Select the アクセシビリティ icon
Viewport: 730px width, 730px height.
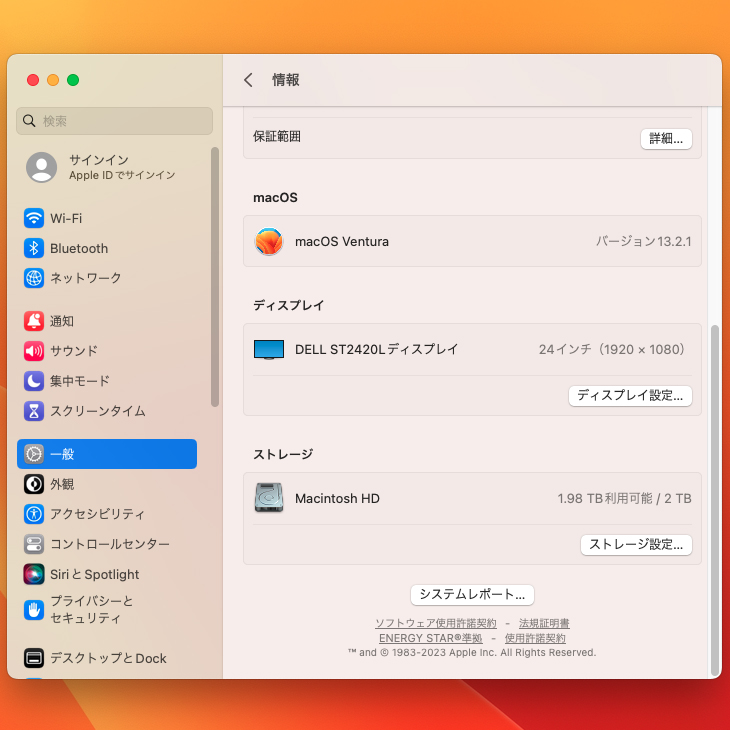pos(34,514)
